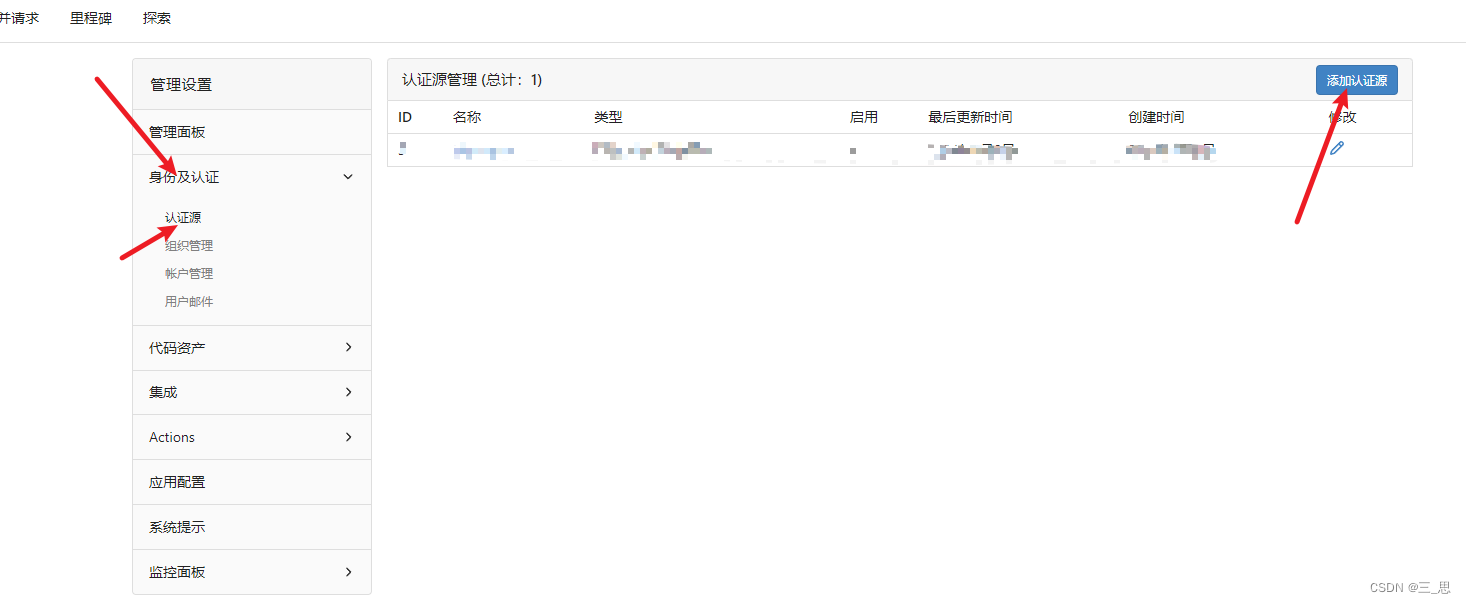The height and width of the screenshot is (603, 1466).
Task: Open the 探索 page from the top bar
Action: [x=156, y=17]
